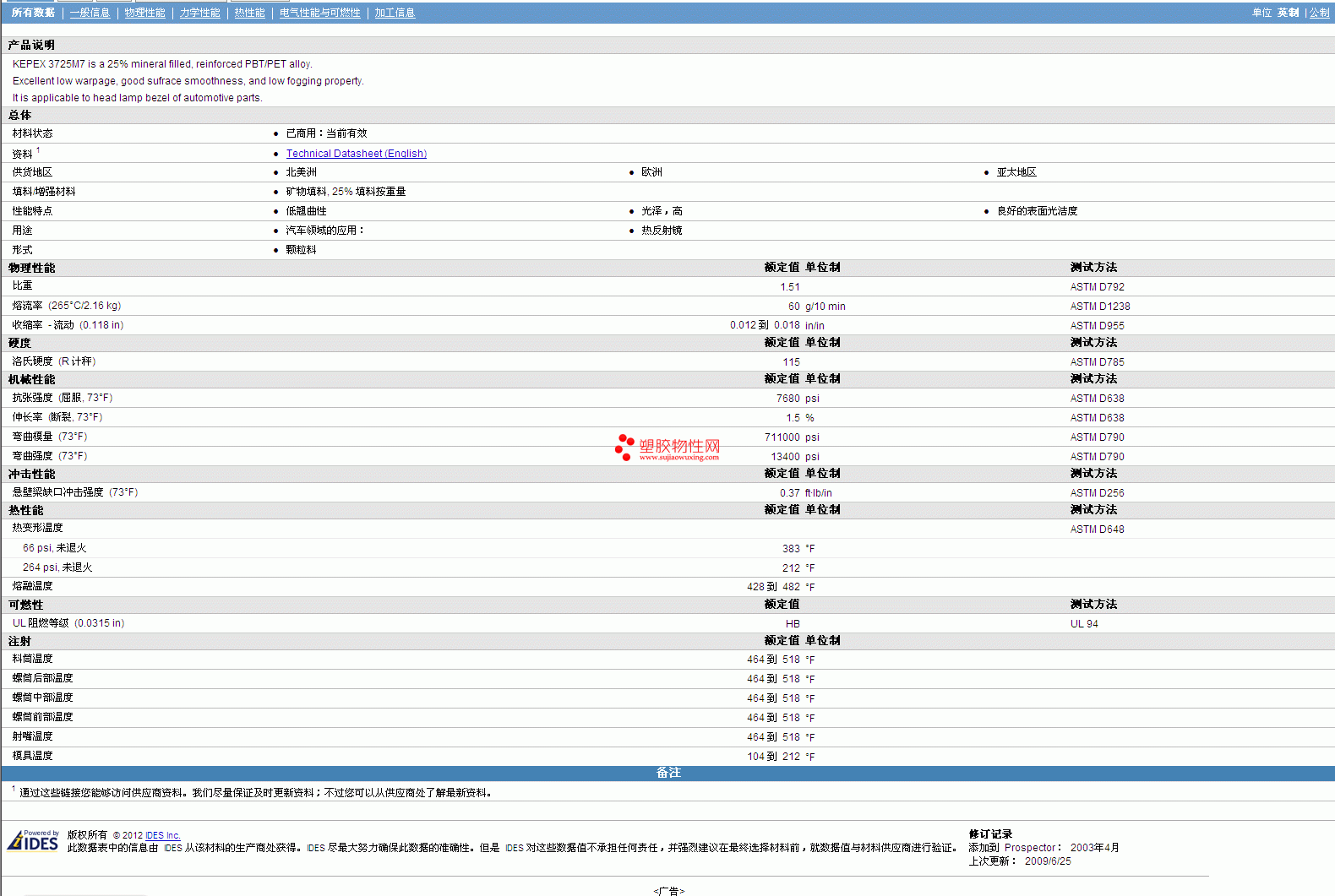Switch to the 一般信息 tab
Image resolution: width=1335 pixels, height=896 pixels.
pos(90,13)
